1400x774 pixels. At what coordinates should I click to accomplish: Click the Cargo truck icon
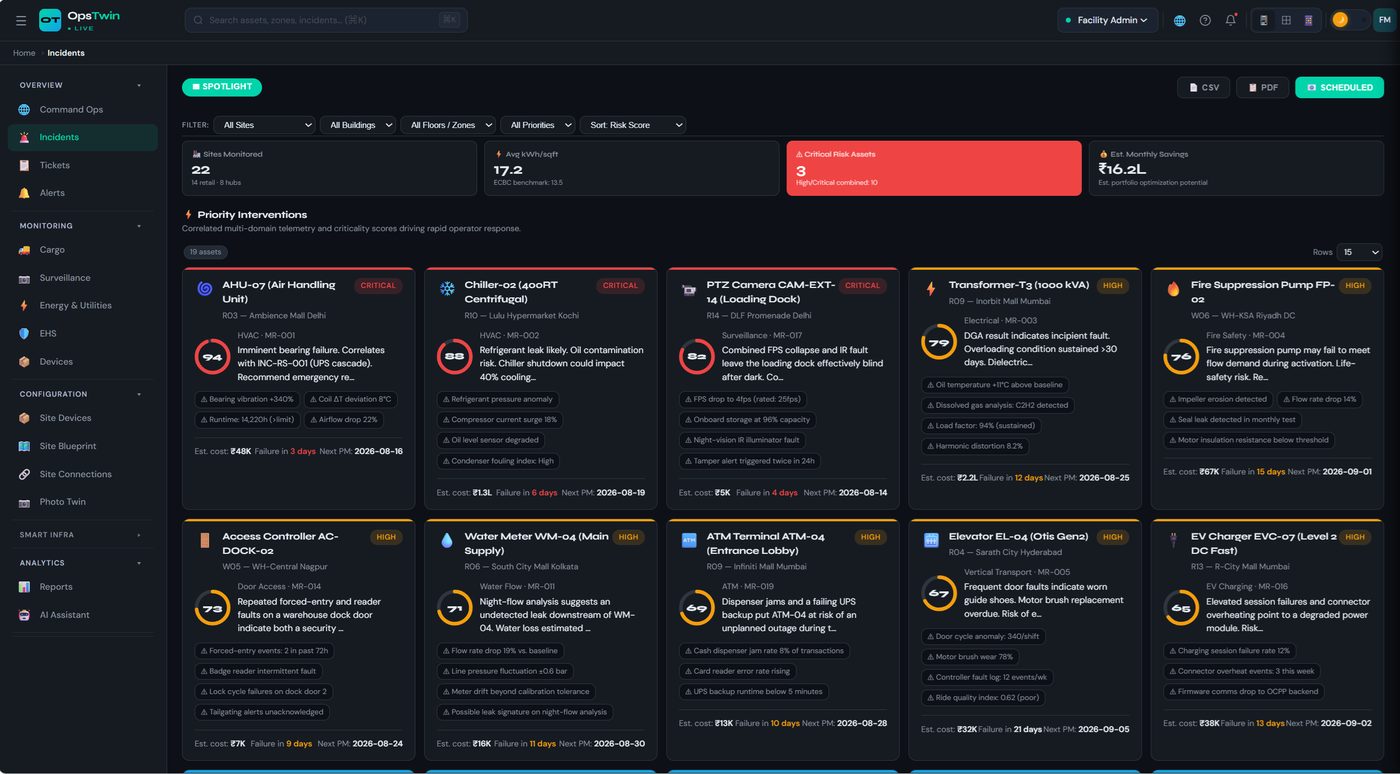(x=24, y=250)
